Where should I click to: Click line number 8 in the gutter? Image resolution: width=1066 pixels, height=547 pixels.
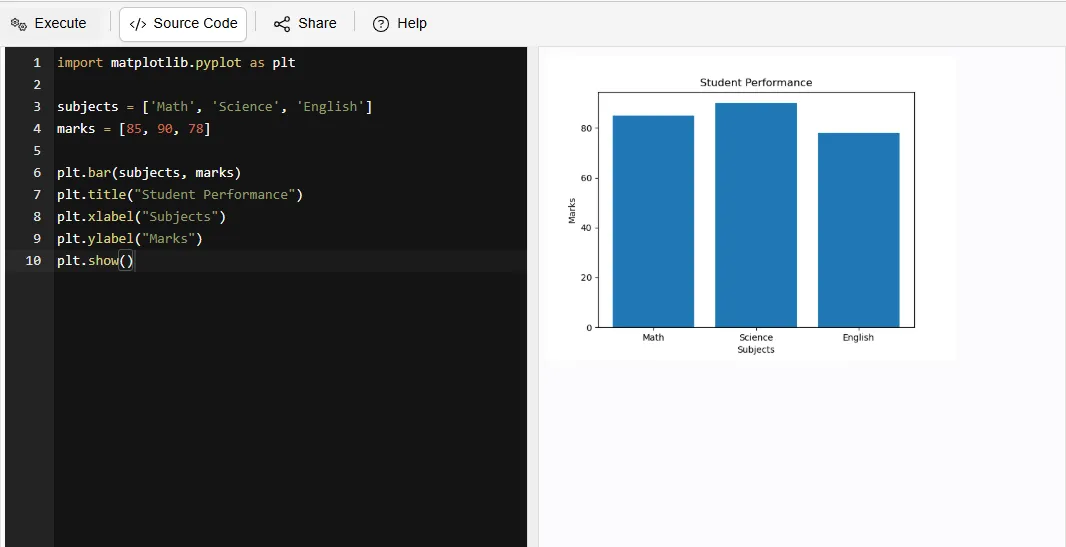[37, 216]
